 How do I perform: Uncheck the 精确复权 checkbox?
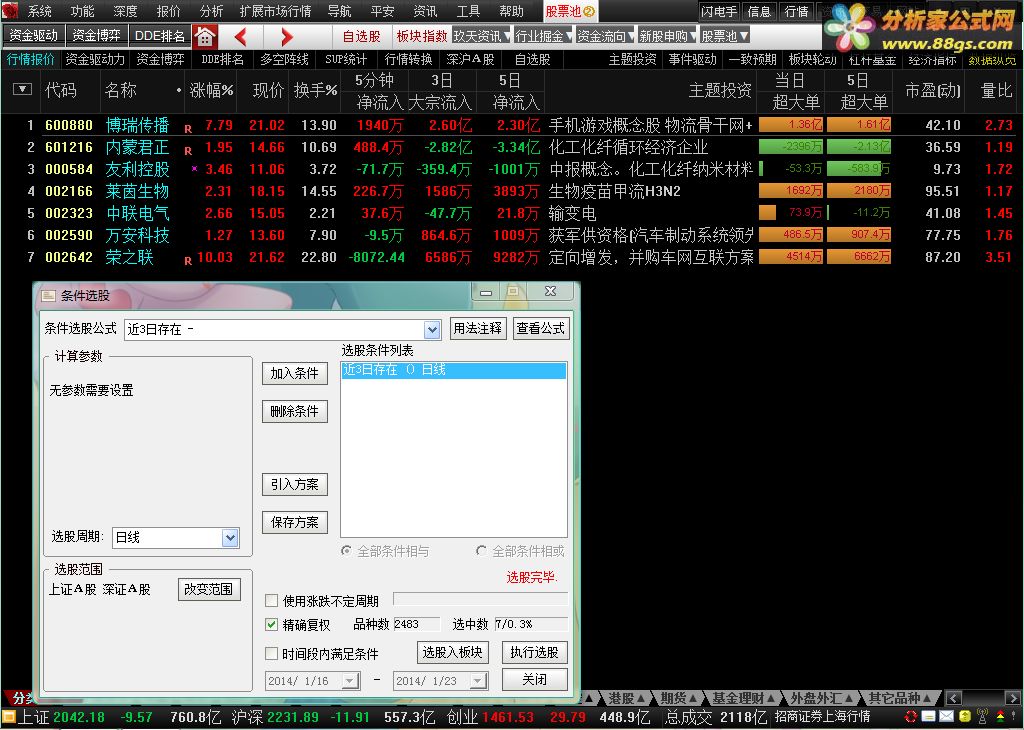tap(272, 625)
